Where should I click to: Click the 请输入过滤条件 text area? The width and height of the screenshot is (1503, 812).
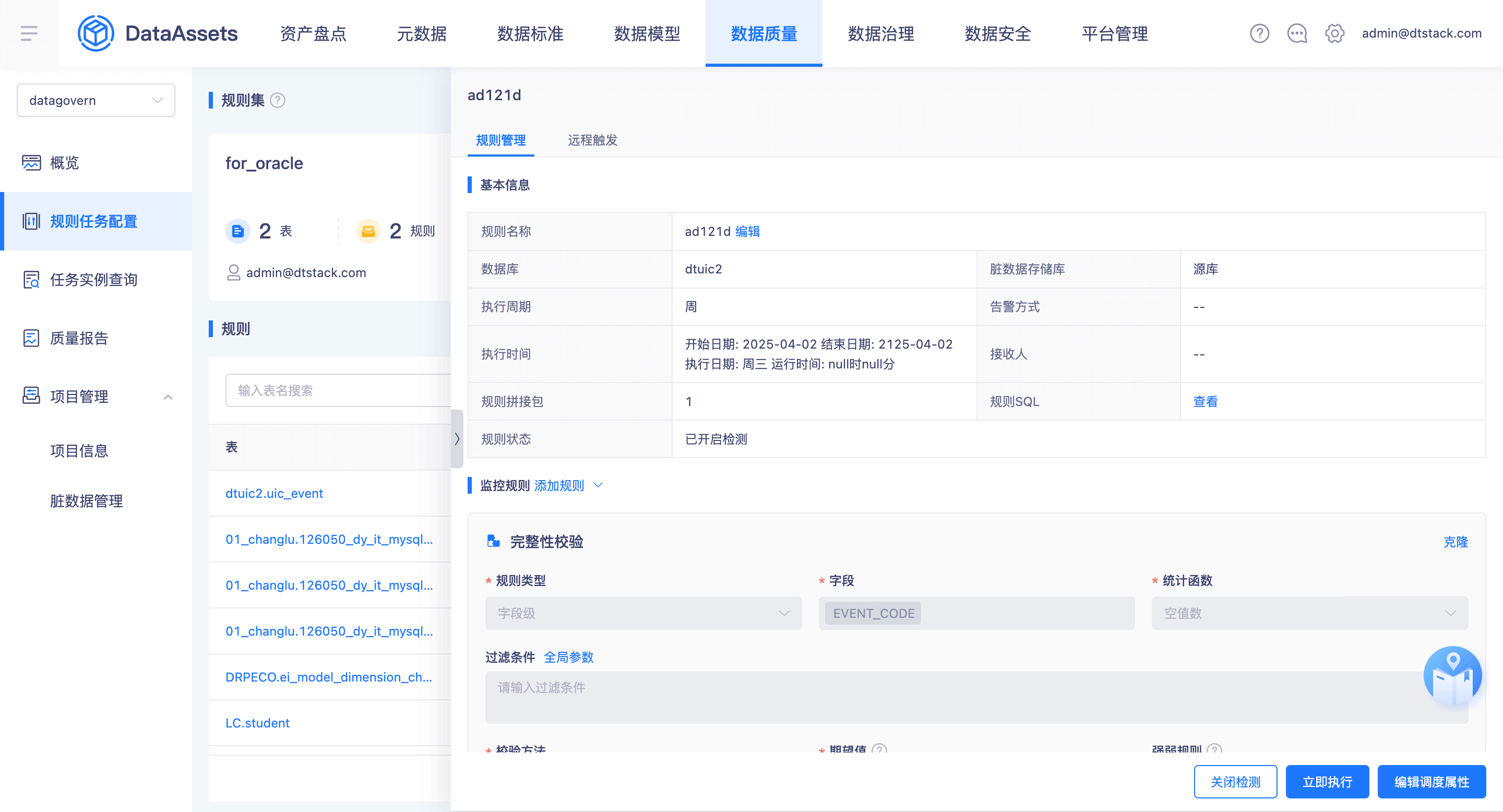click(977, 698)
